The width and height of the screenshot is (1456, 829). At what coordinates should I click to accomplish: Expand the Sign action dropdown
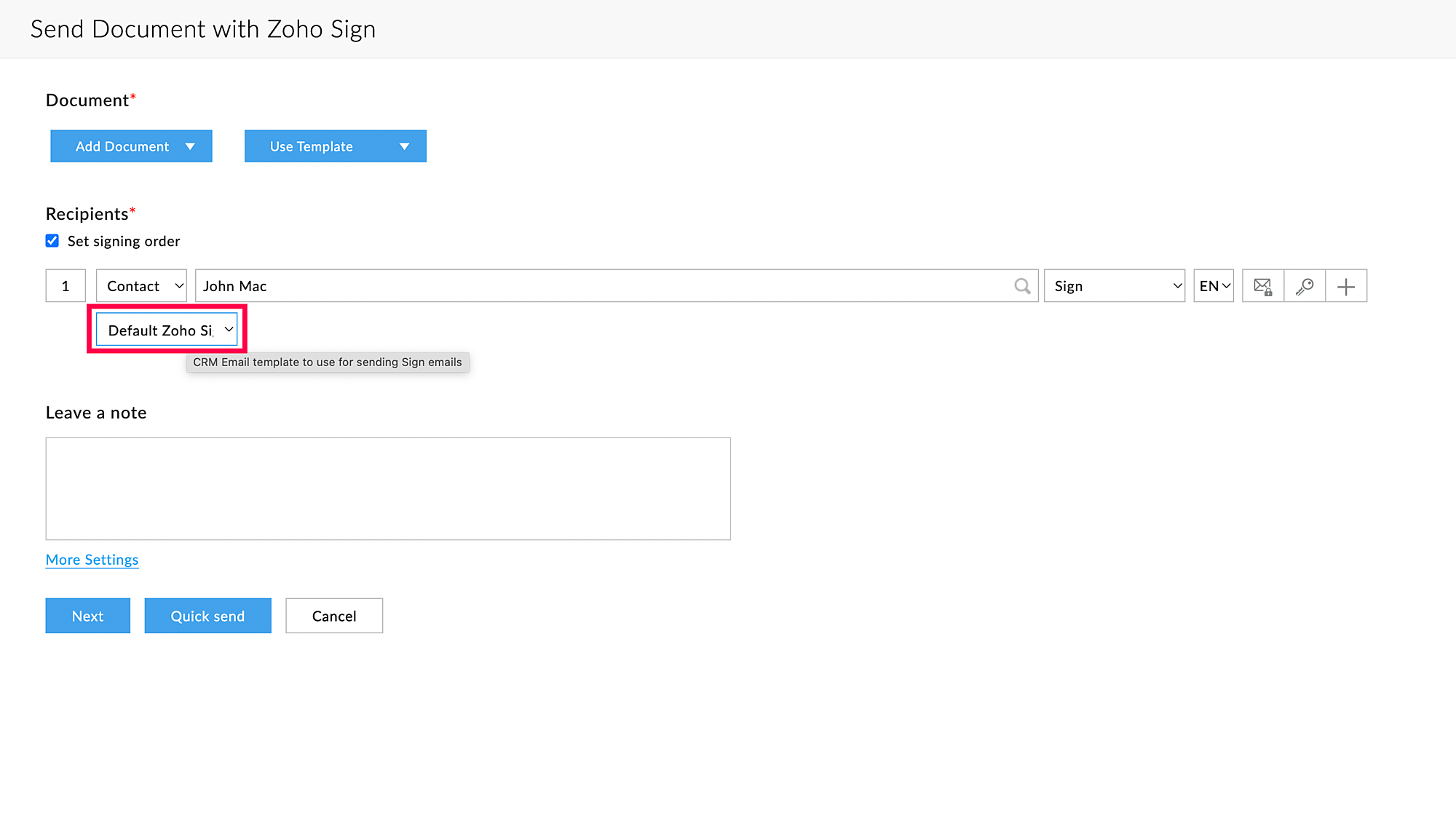(x=1114, y=286)
